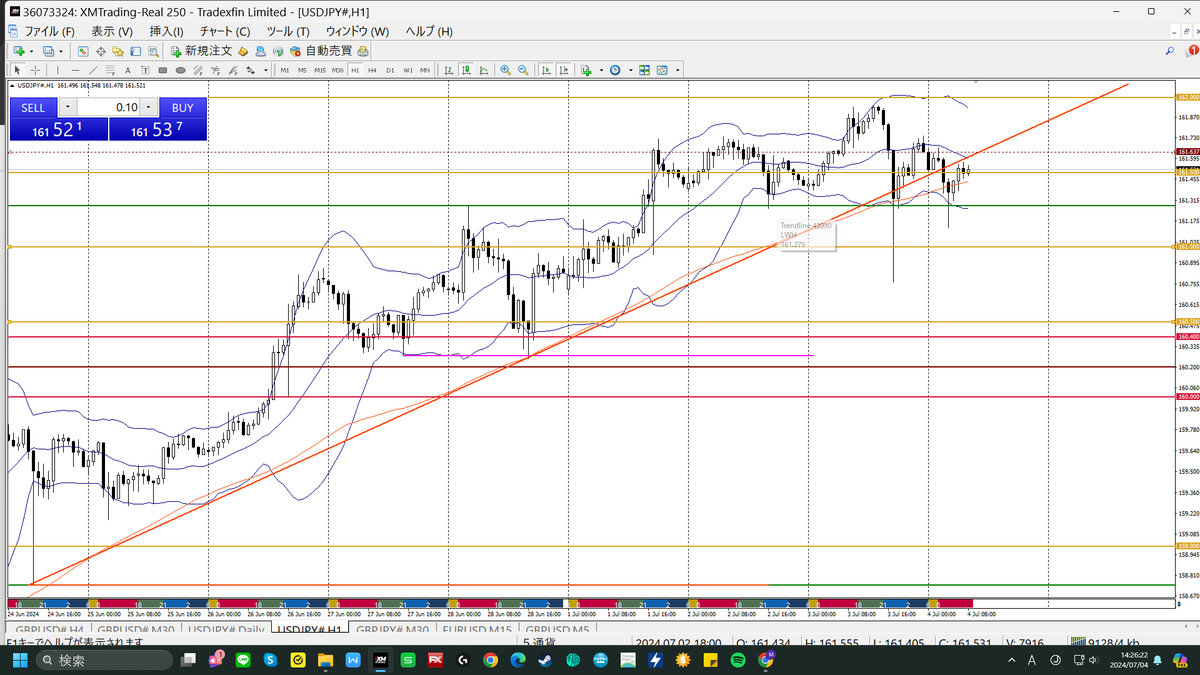Increase the trade volume with up arrow

click(148, 107)
